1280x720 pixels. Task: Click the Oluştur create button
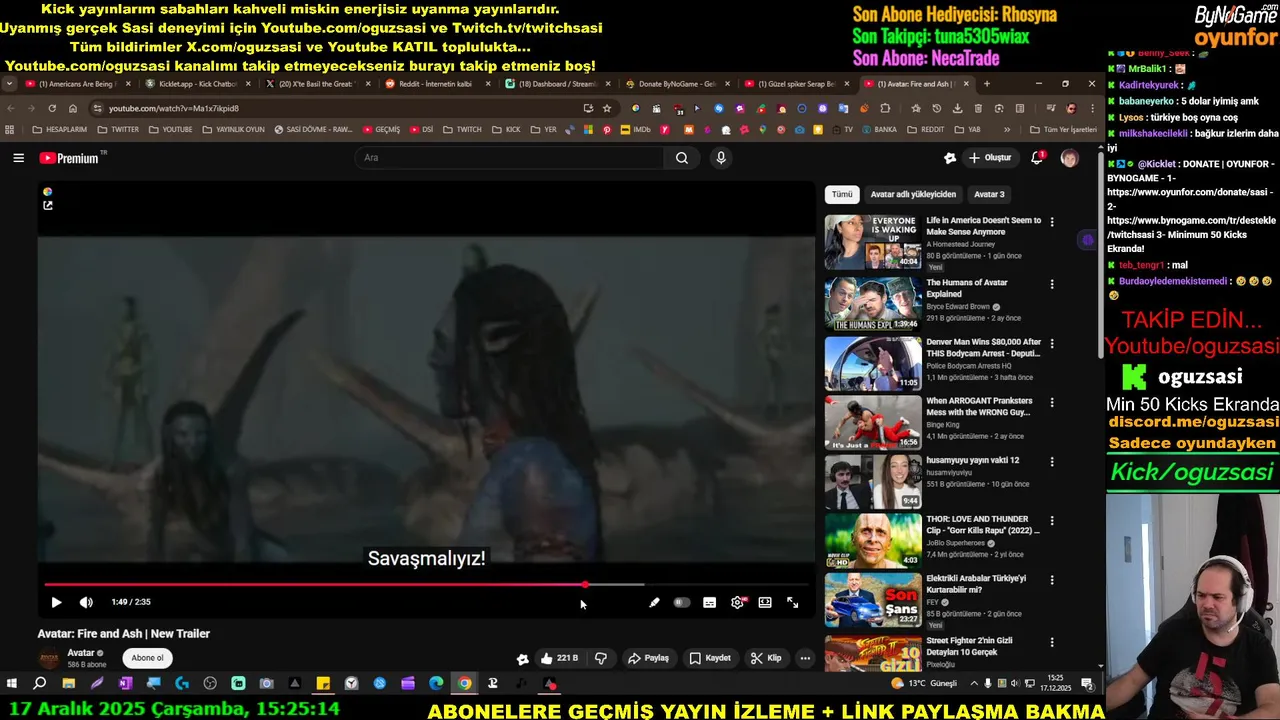click(990, 158)
